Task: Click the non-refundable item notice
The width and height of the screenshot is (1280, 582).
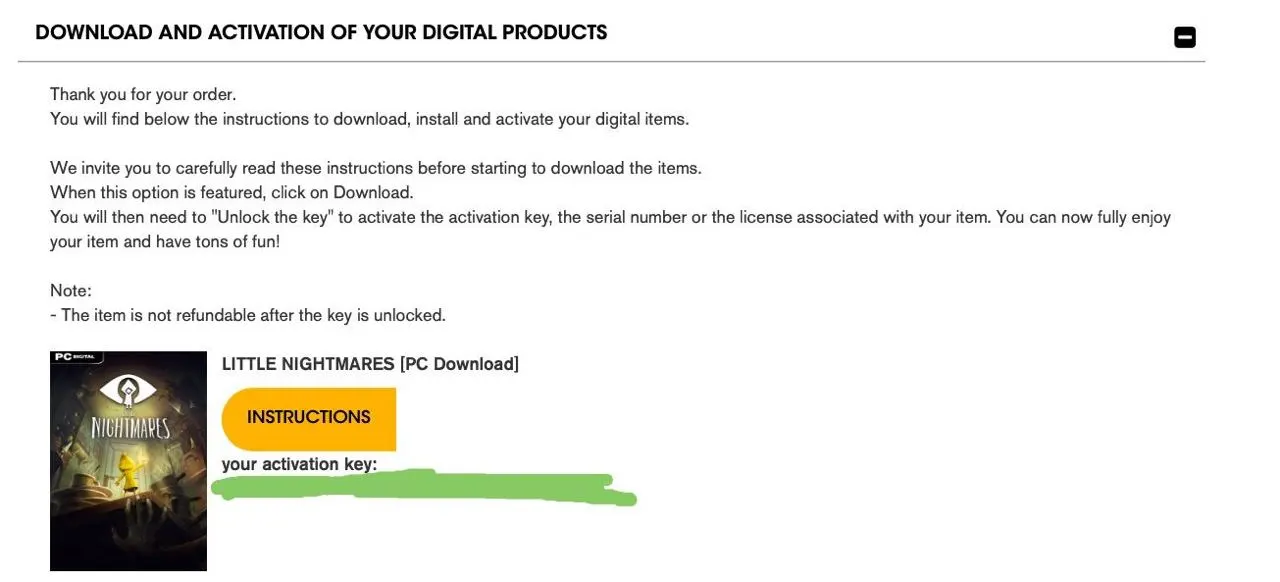Action: pos(248,315)
